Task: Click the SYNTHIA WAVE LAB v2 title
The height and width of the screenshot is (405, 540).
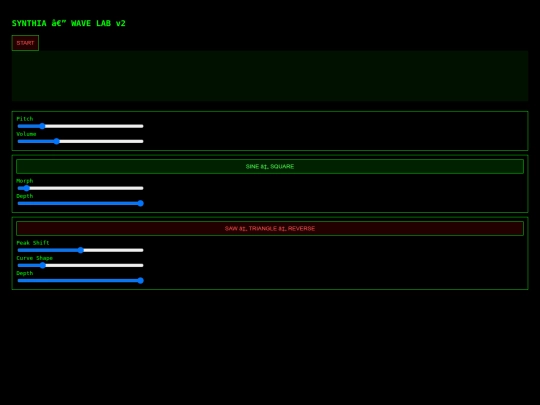Action: (69, 23)
